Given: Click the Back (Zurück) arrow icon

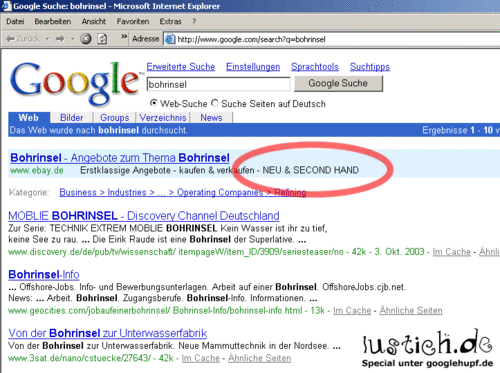Looking at the screenshot, I should point(10,39).
